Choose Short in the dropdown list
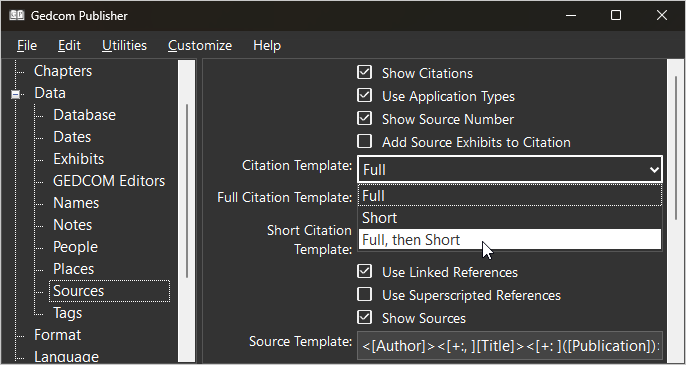Viewport: 686px width, 365px height. [510, 218]
